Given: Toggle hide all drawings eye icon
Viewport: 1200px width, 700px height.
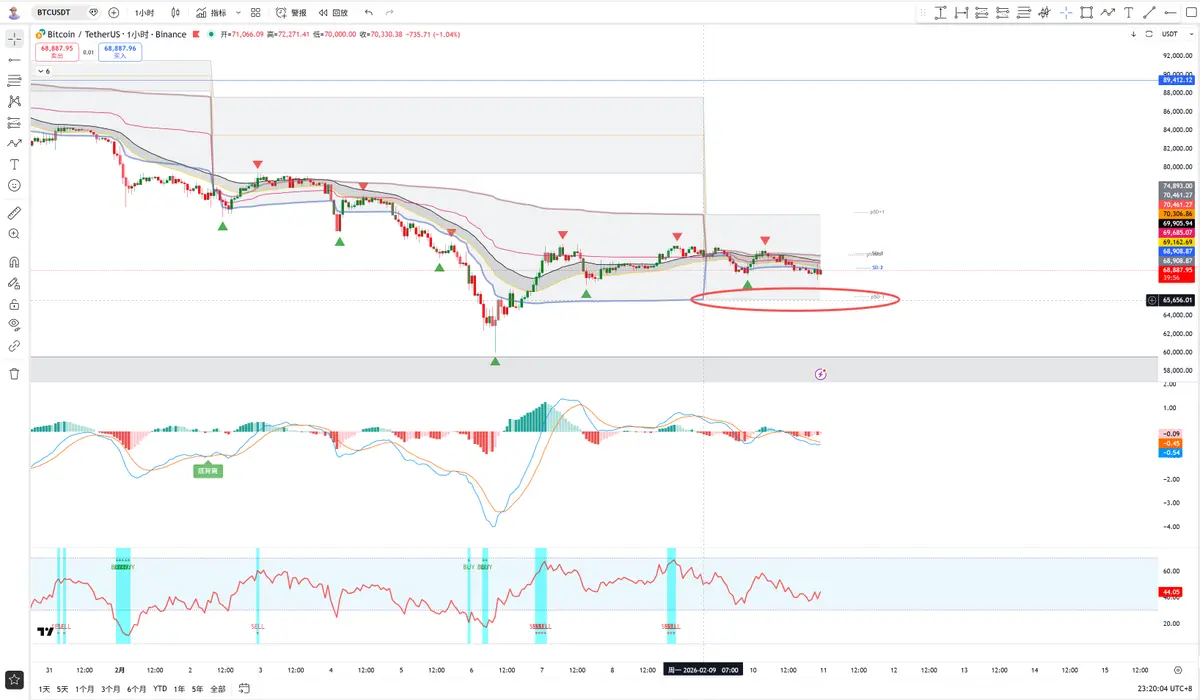Looking at the screenshot, I should tap(14, 324).
